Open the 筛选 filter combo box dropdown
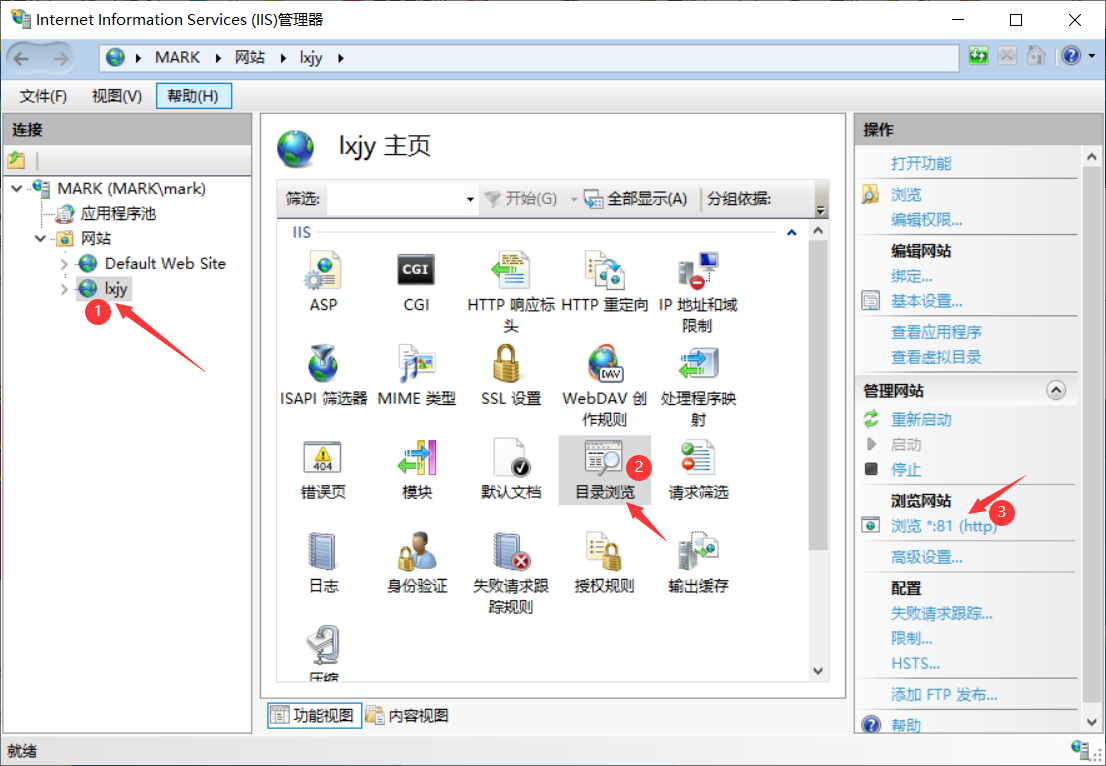1106x766 pixels. (x=470, y=200)
